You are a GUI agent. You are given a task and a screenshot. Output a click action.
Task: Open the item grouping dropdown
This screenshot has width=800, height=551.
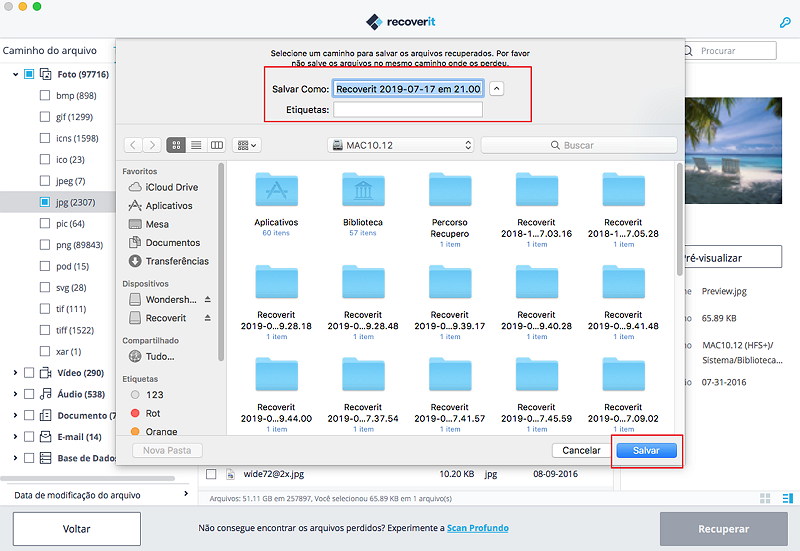[x=247, y=145]
